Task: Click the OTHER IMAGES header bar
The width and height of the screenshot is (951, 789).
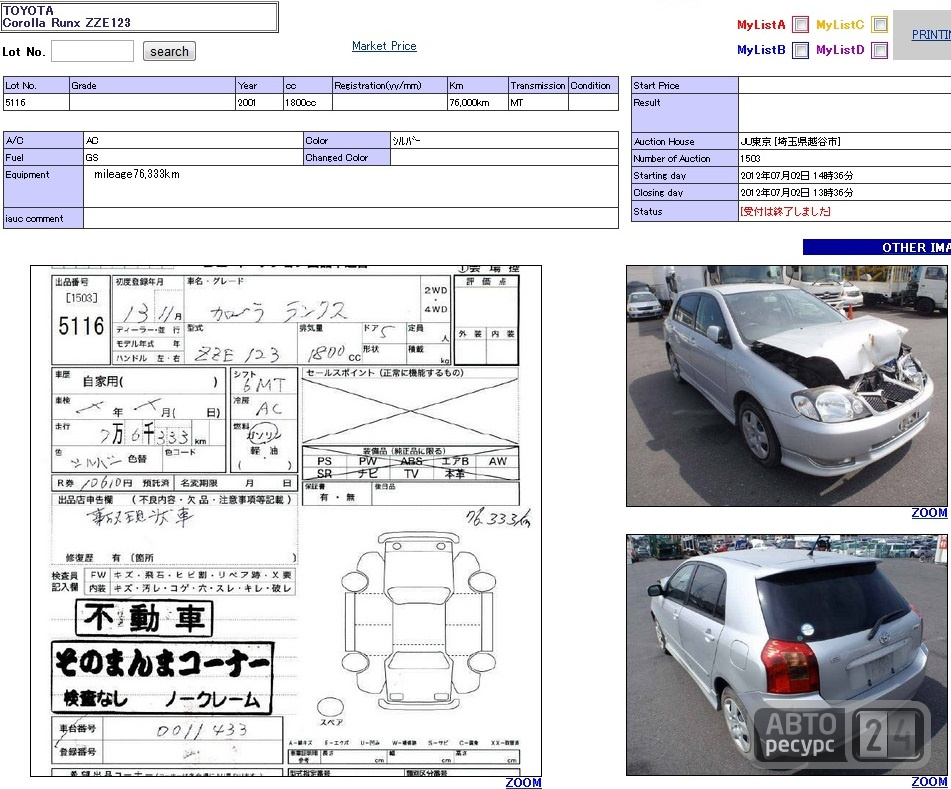Action: 876,247
